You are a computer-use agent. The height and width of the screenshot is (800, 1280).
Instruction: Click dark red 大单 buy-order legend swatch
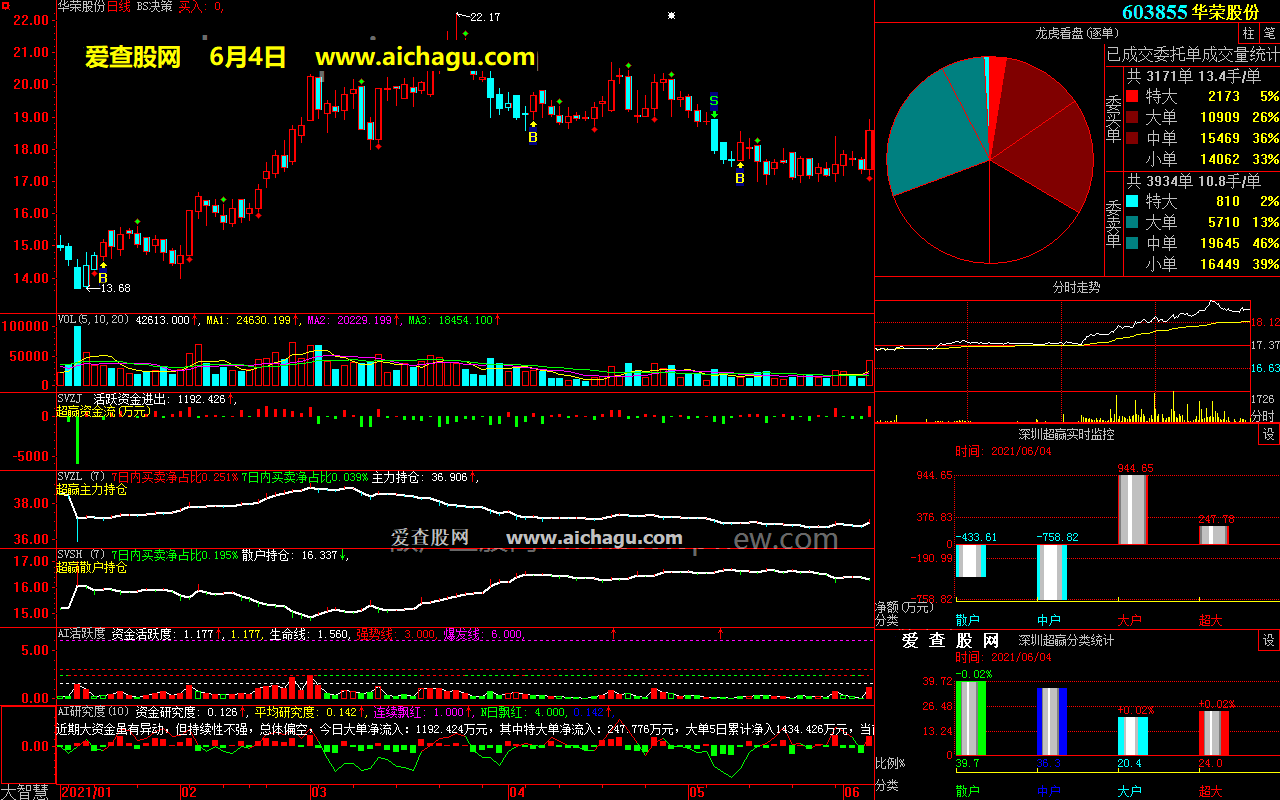(1132, 118)
